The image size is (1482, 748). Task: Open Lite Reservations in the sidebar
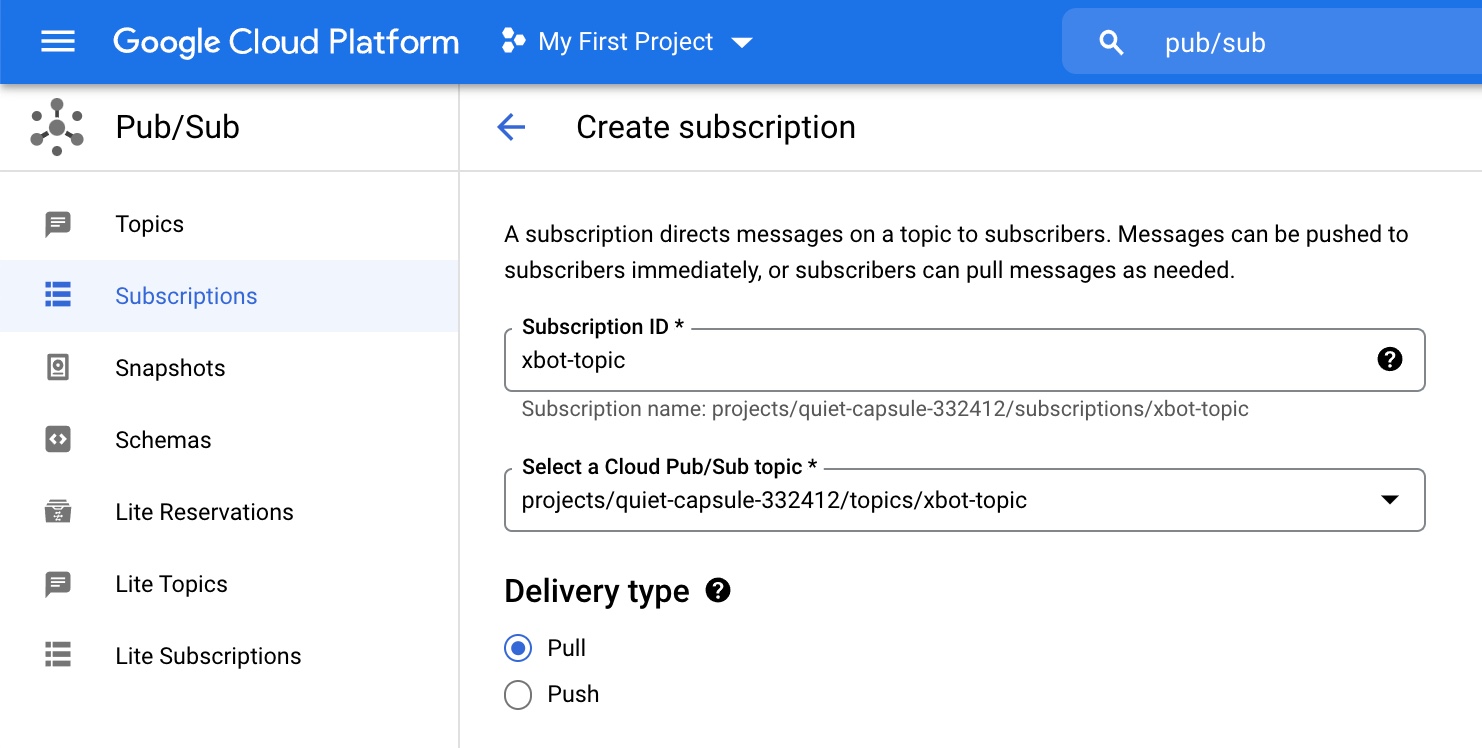tap(229, 512)
